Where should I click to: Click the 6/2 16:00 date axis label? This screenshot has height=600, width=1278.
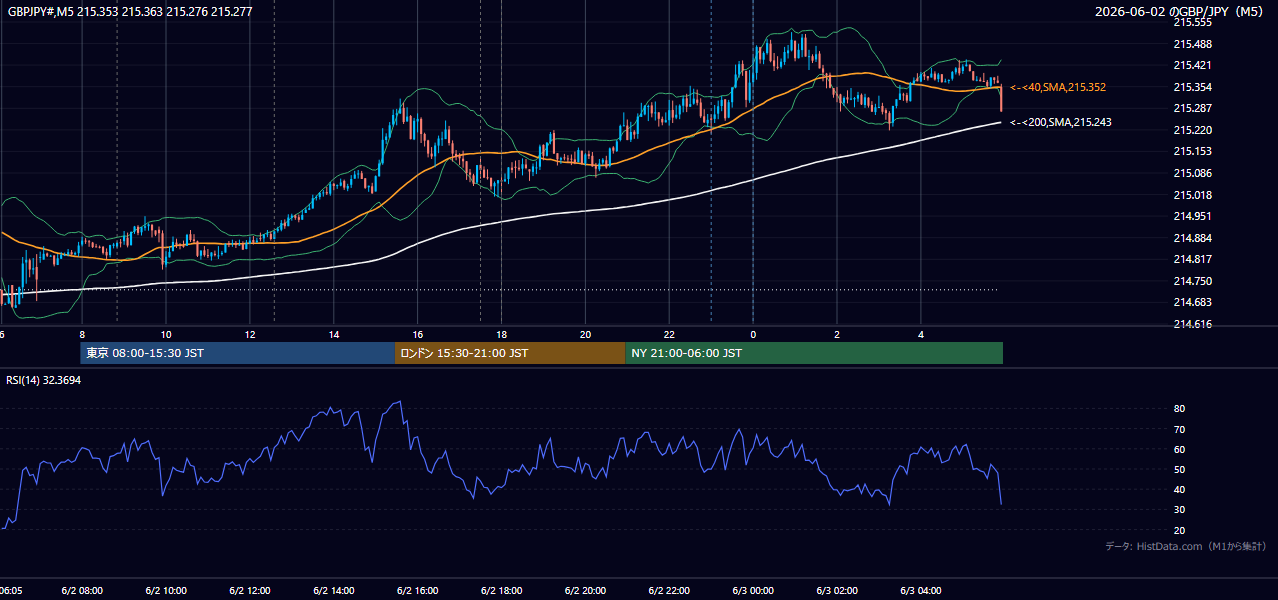418,591
